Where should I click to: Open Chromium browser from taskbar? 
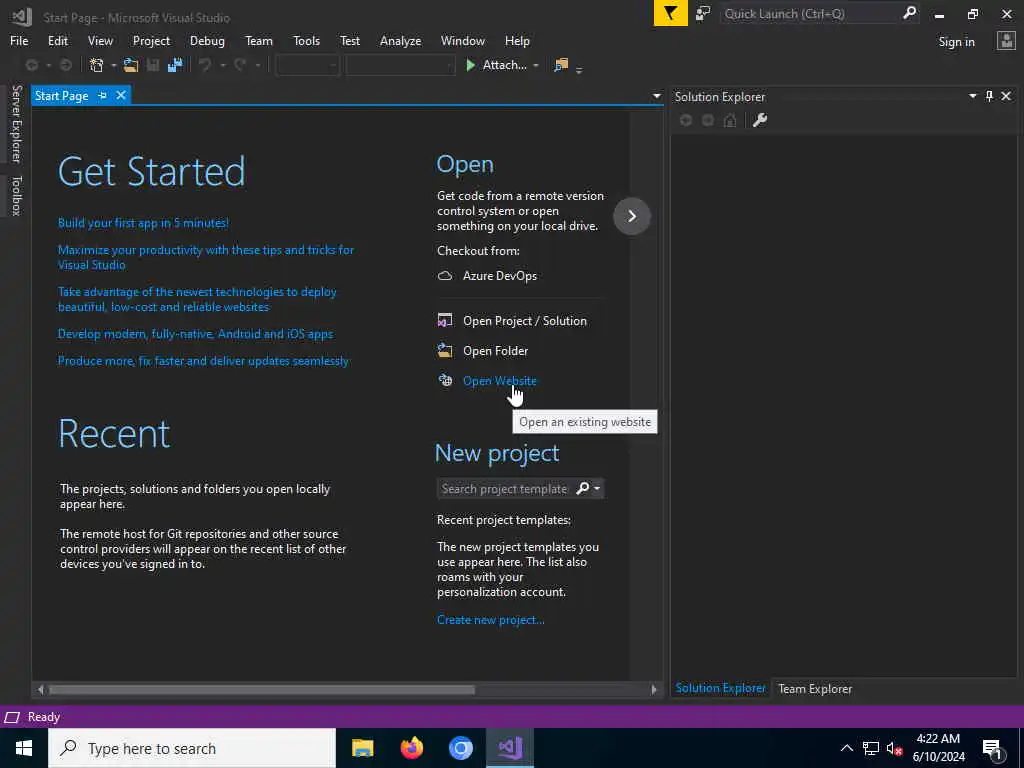click(460, 748)
